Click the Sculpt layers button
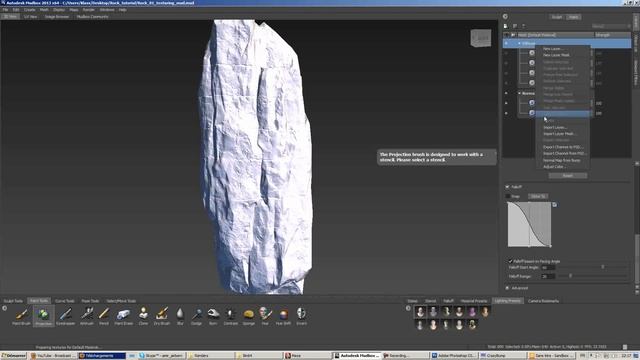 [557, 17]
